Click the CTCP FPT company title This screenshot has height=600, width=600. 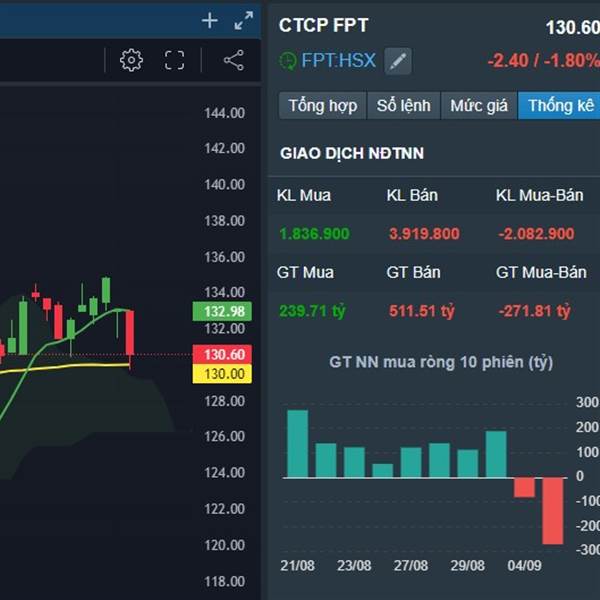(x=323, y=25)
